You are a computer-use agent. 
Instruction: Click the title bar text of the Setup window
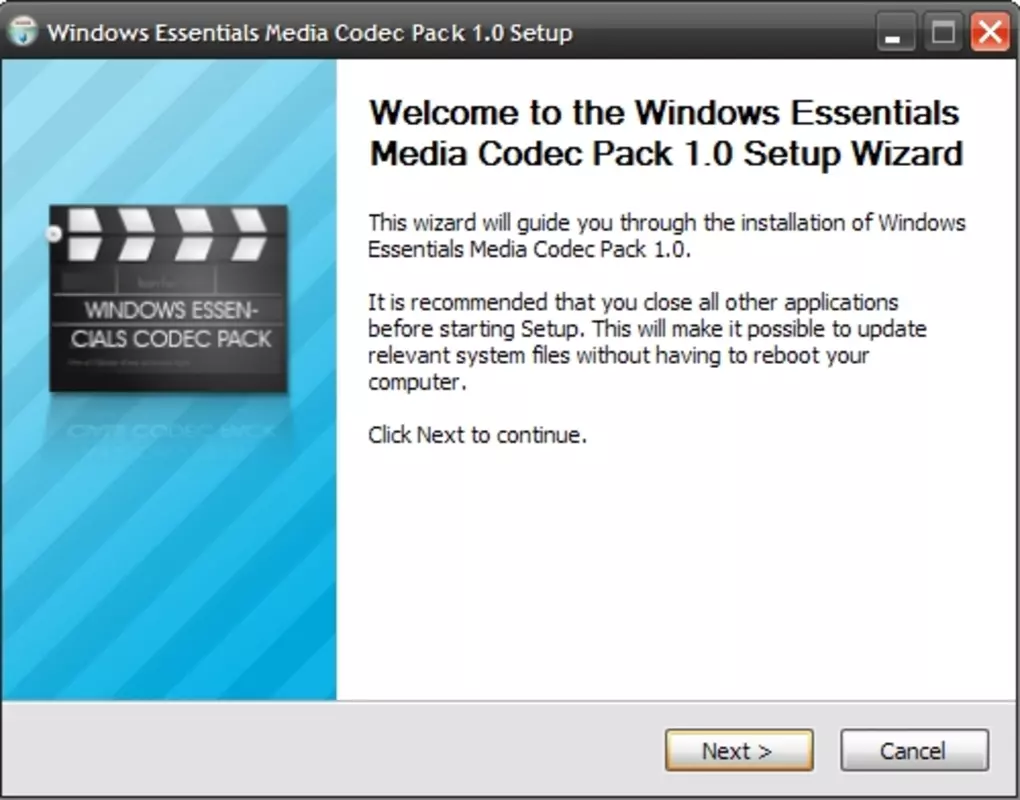pos(310,33)
